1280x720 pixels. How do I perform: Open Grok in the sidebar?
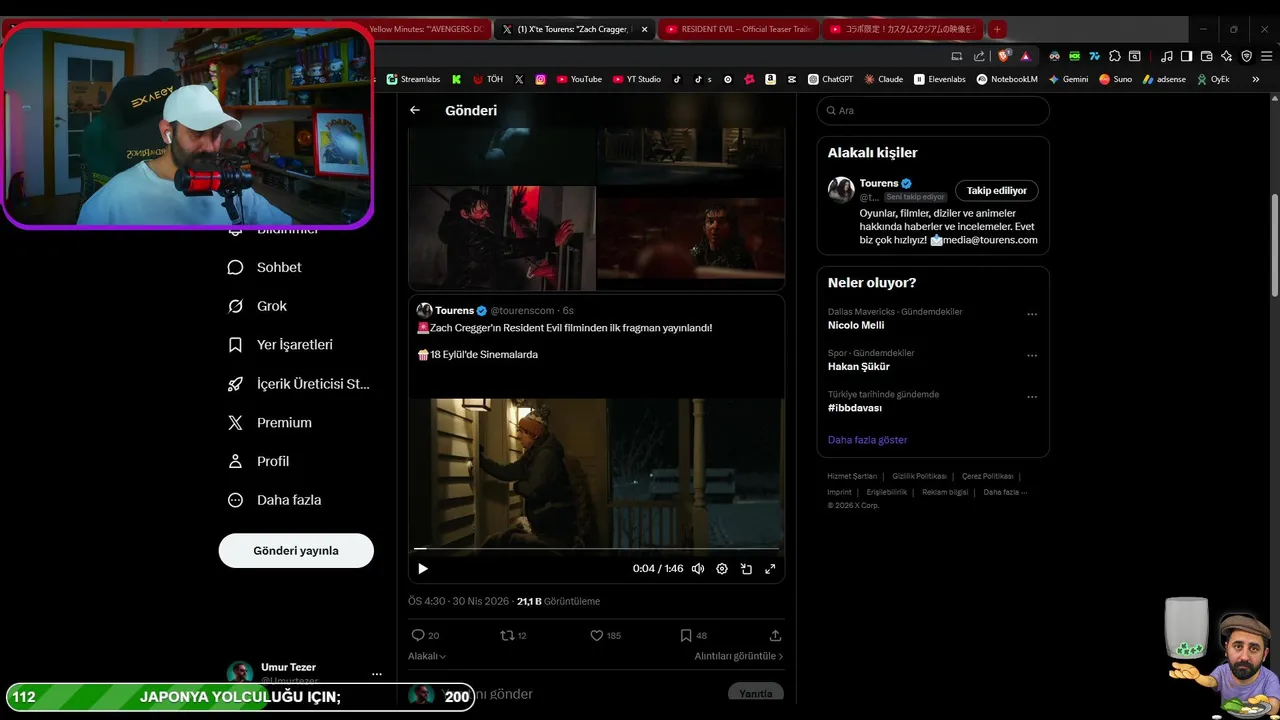click(x=257, y=306)
